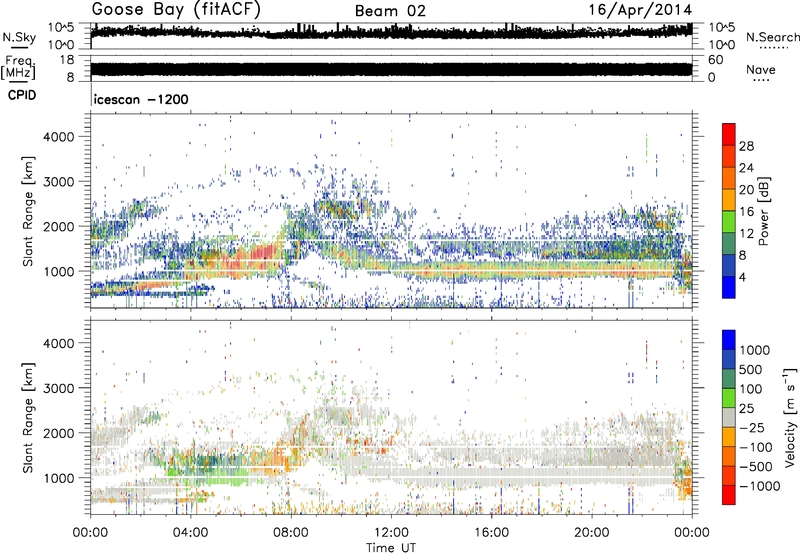Click the date '16/Apr/2014'

(x=640, y=10)
